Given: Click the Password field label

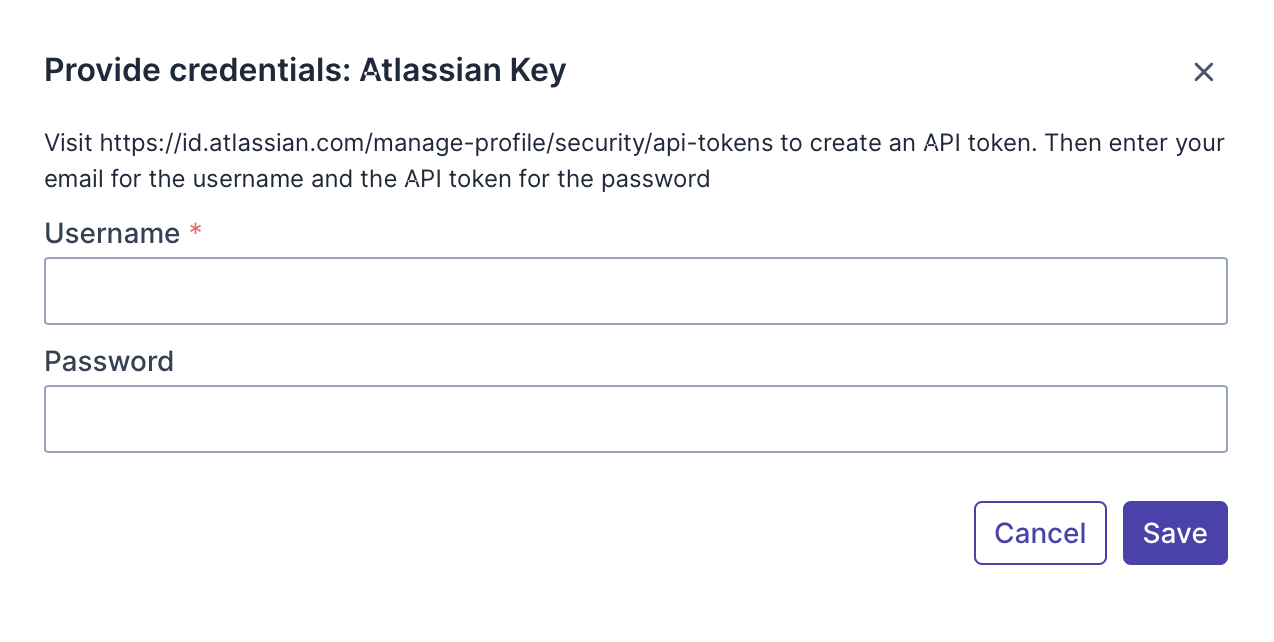Looking at the screenshot, I should pos(109,361).
